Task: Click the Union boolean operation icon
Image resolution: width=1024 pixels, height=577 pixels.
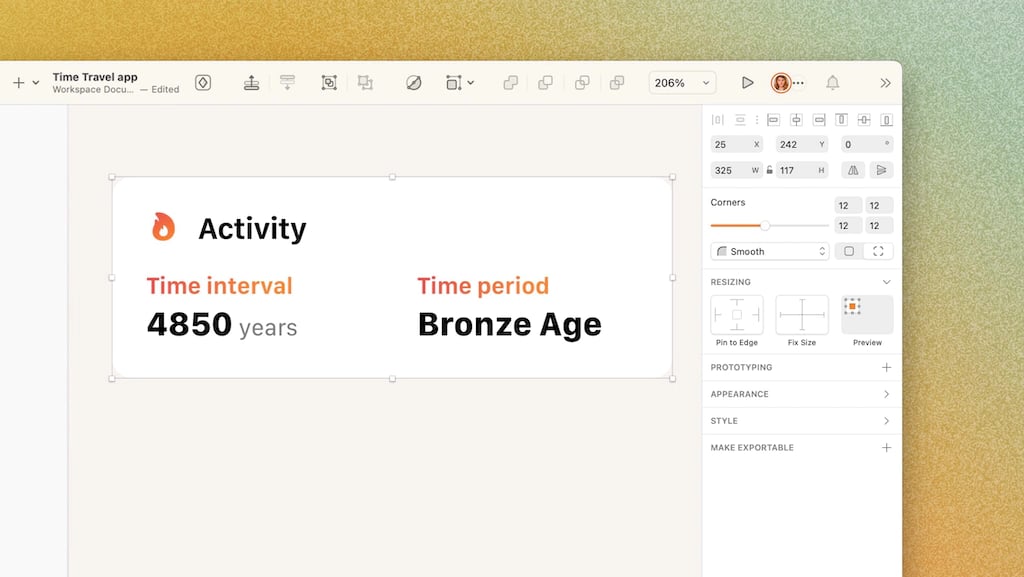Action: point(511,83)
